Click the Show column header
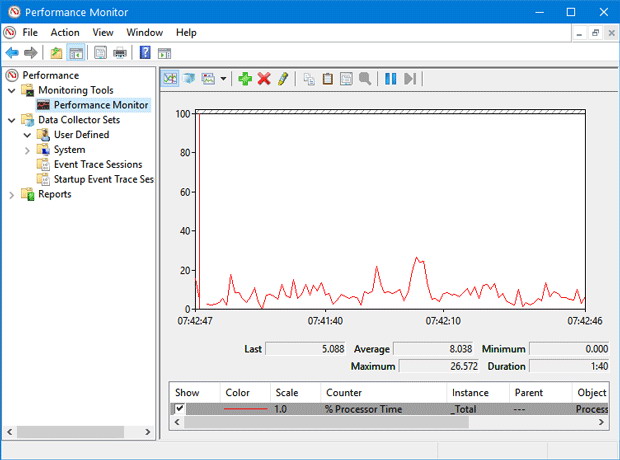 (x=194, y=392)
